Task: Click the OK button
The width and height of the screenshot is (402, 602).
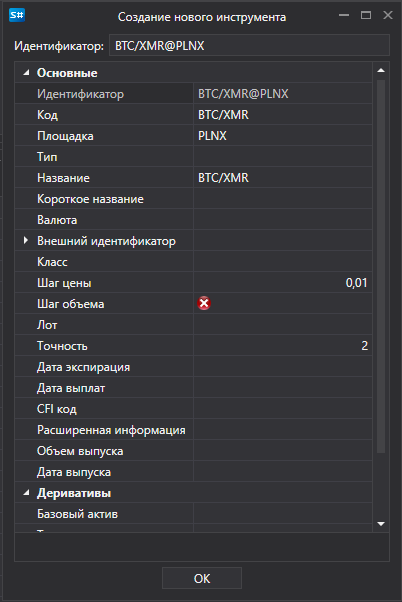Action: [202, 578]
